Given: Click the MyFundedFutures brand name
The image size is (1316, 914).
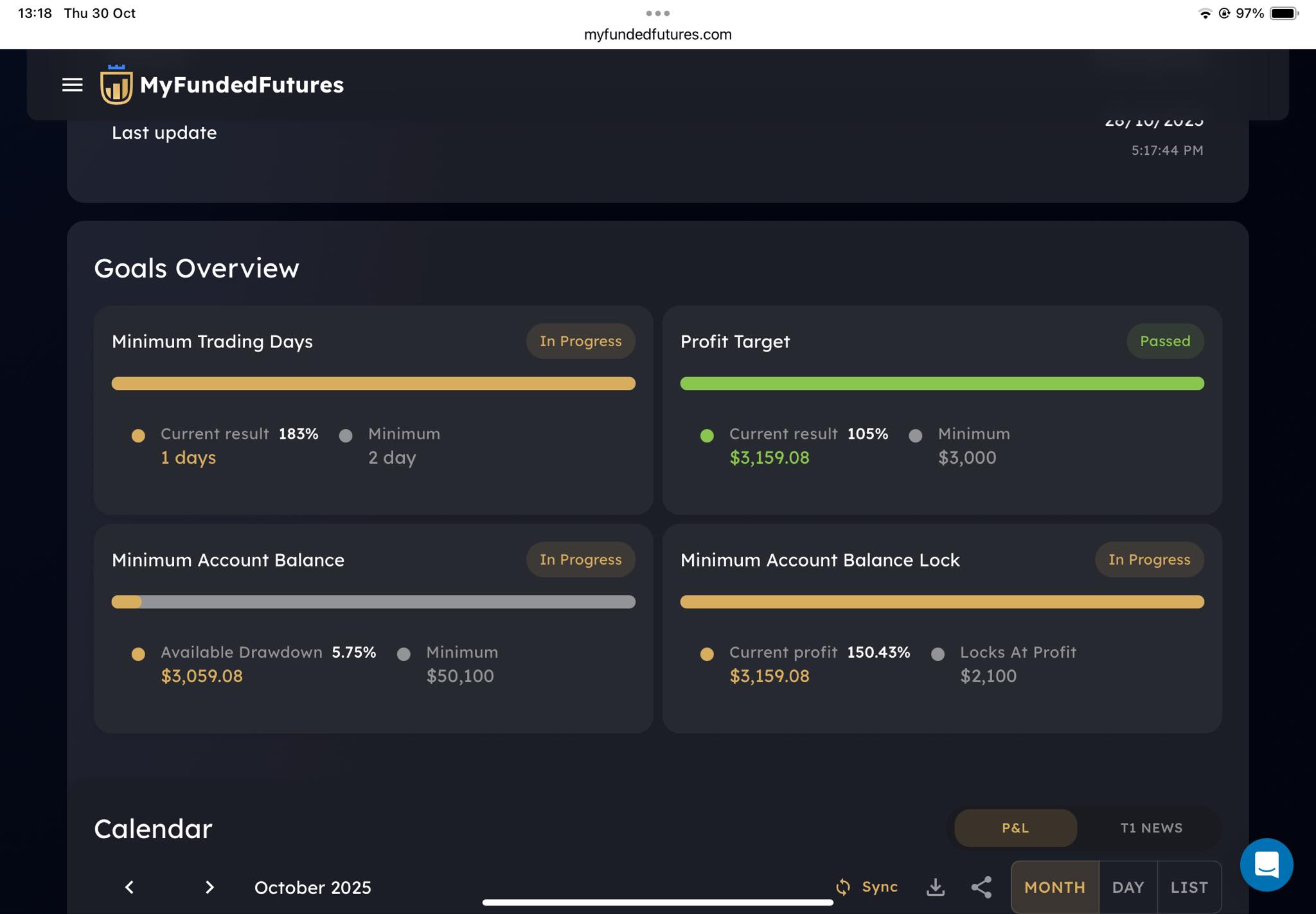Looking at the screenshot, I should [x=242, y=85].
